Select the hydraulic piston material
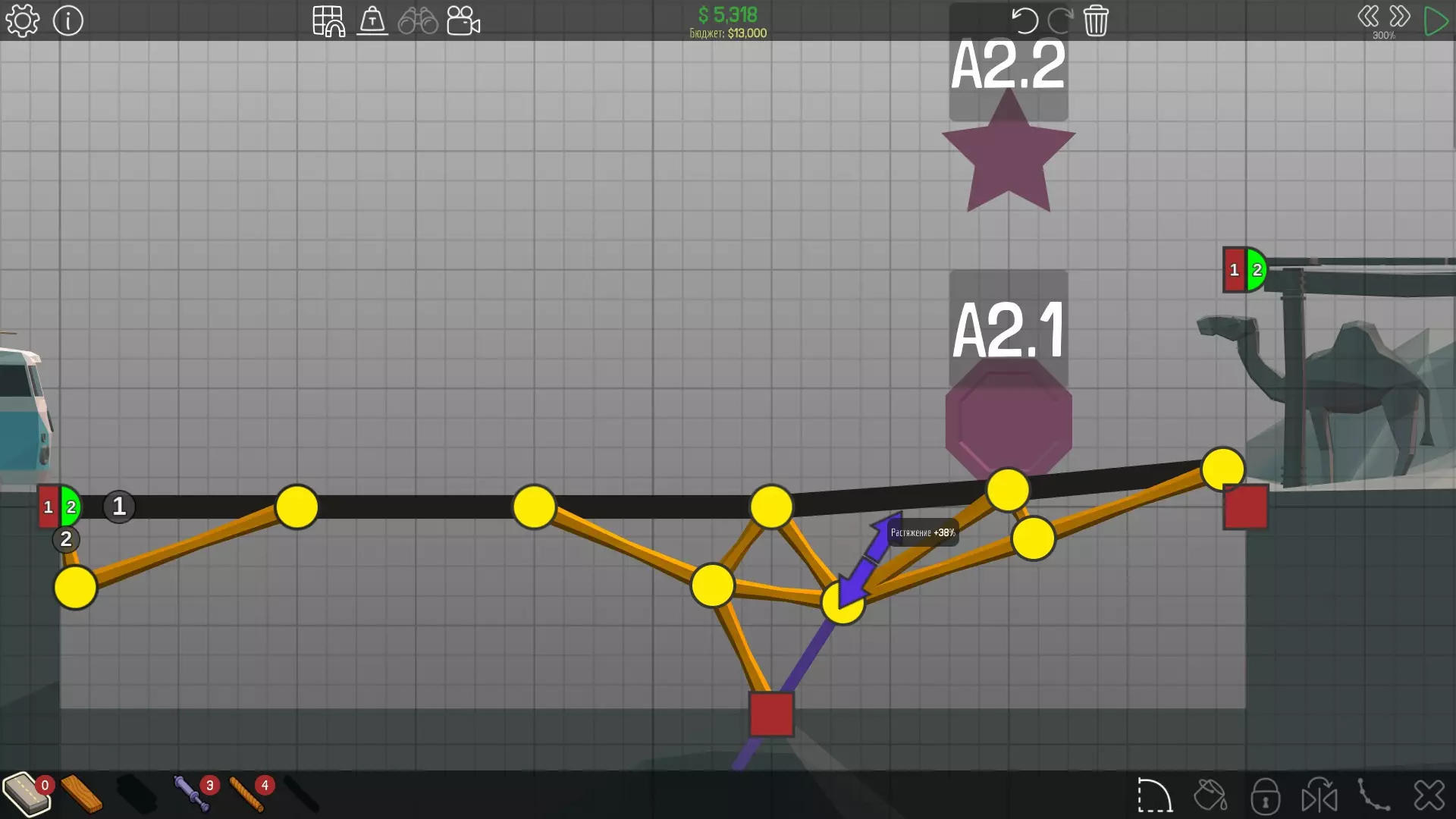The image size is (1456, 819). click(x=191, y=794)
